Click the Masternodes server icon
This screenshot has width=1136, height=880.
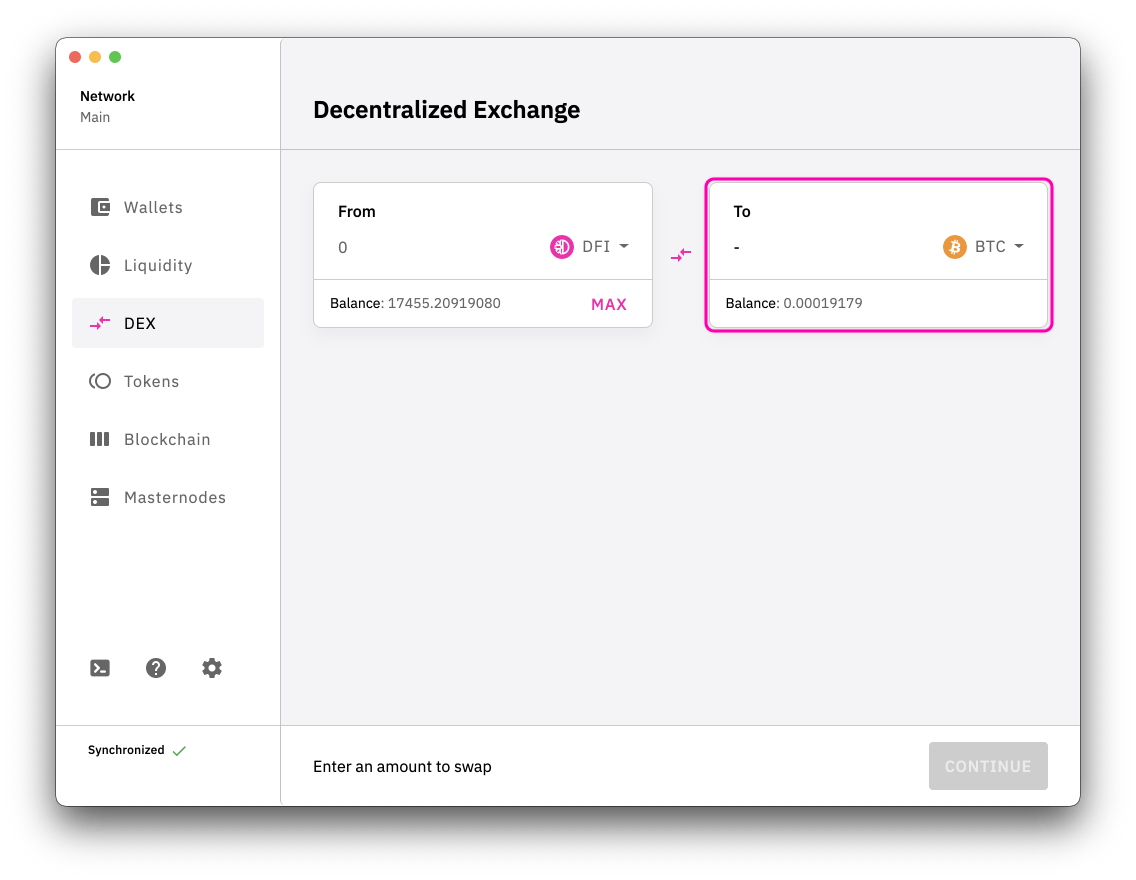[x=100, y=498]
